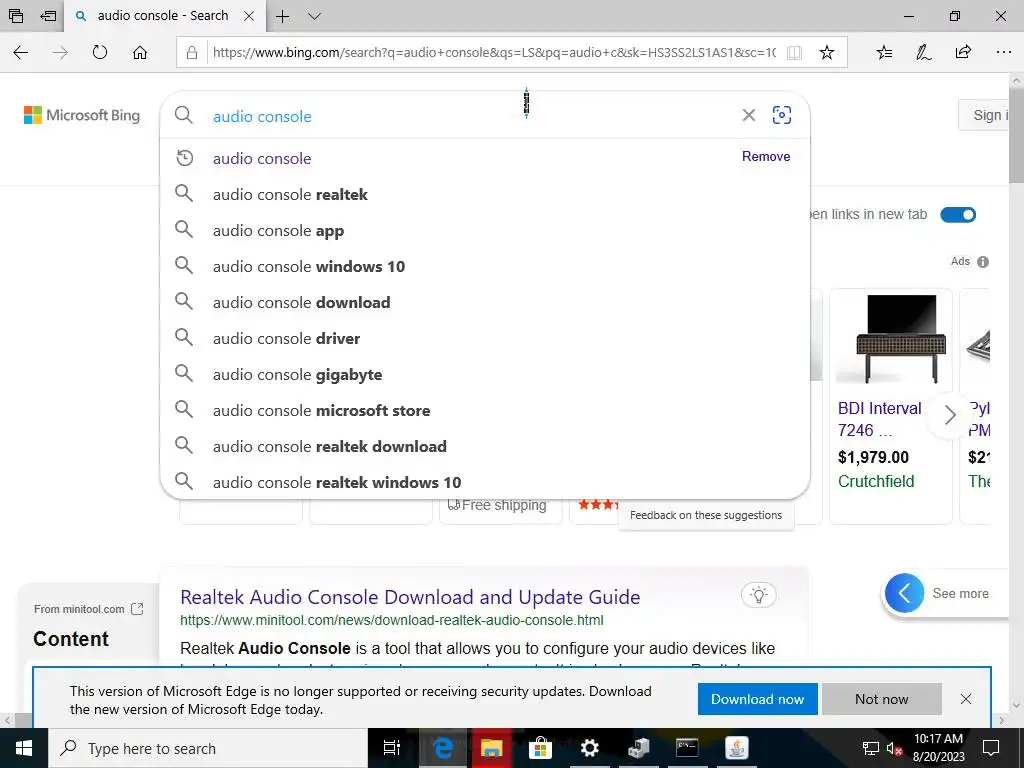The height and width of the screenshot is (768, 1024).
Task: Close the audio console search tab
Action: click(249, 16)
